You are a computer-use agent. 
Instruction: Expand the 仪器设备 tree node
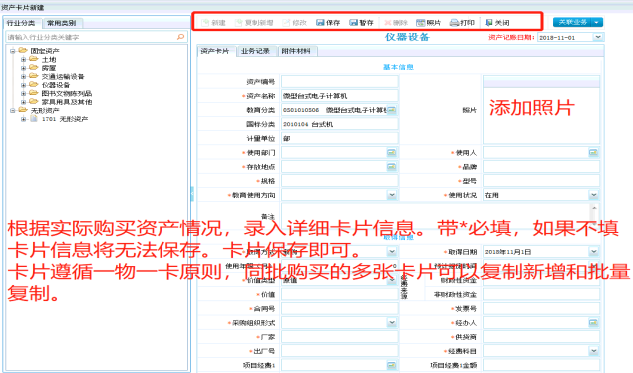click(23, 85)
